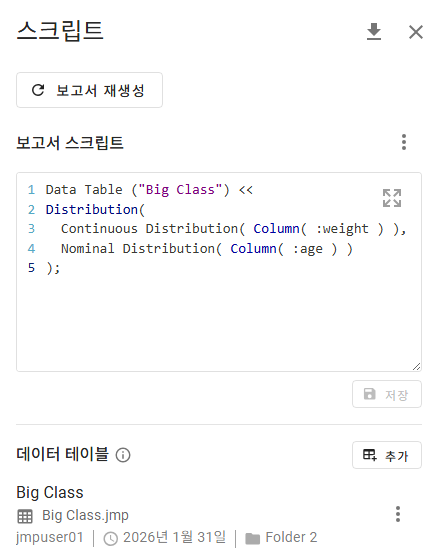Click 추가 to add a data table

tap(387, 455)
